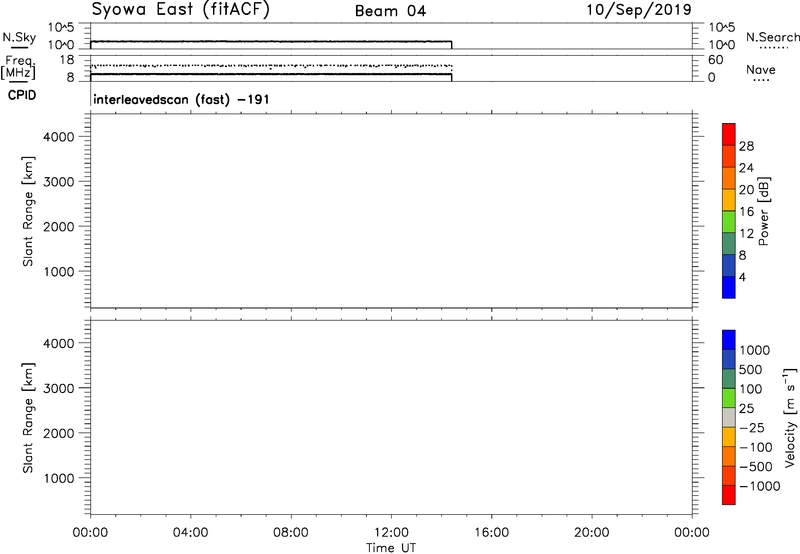Image resolution: width=800 pixels, height=554 pixels.
Task: Click 'interleavedscan (fast) -191' text
Action: [181, 99]
